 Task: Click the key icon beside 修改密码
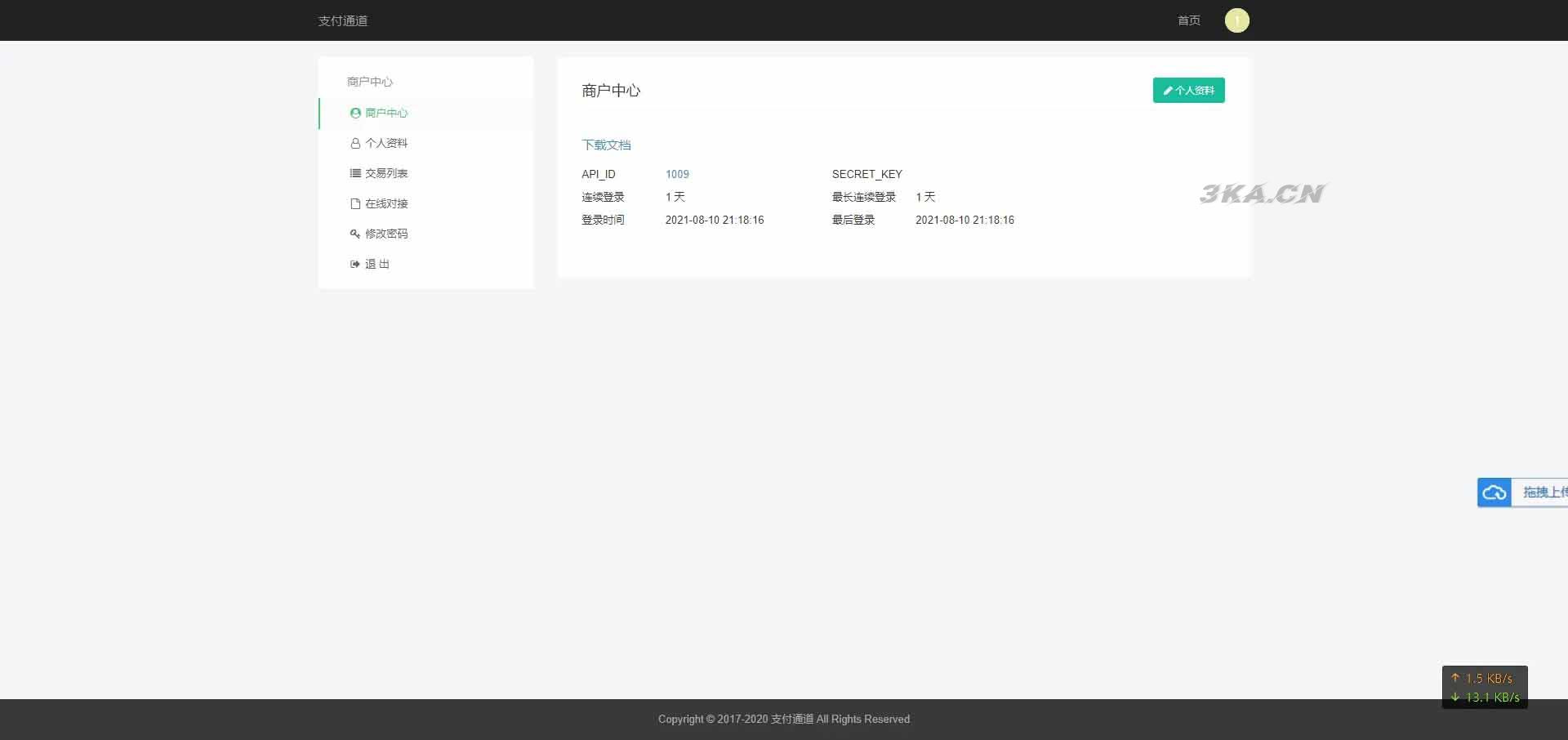(355, 234)
